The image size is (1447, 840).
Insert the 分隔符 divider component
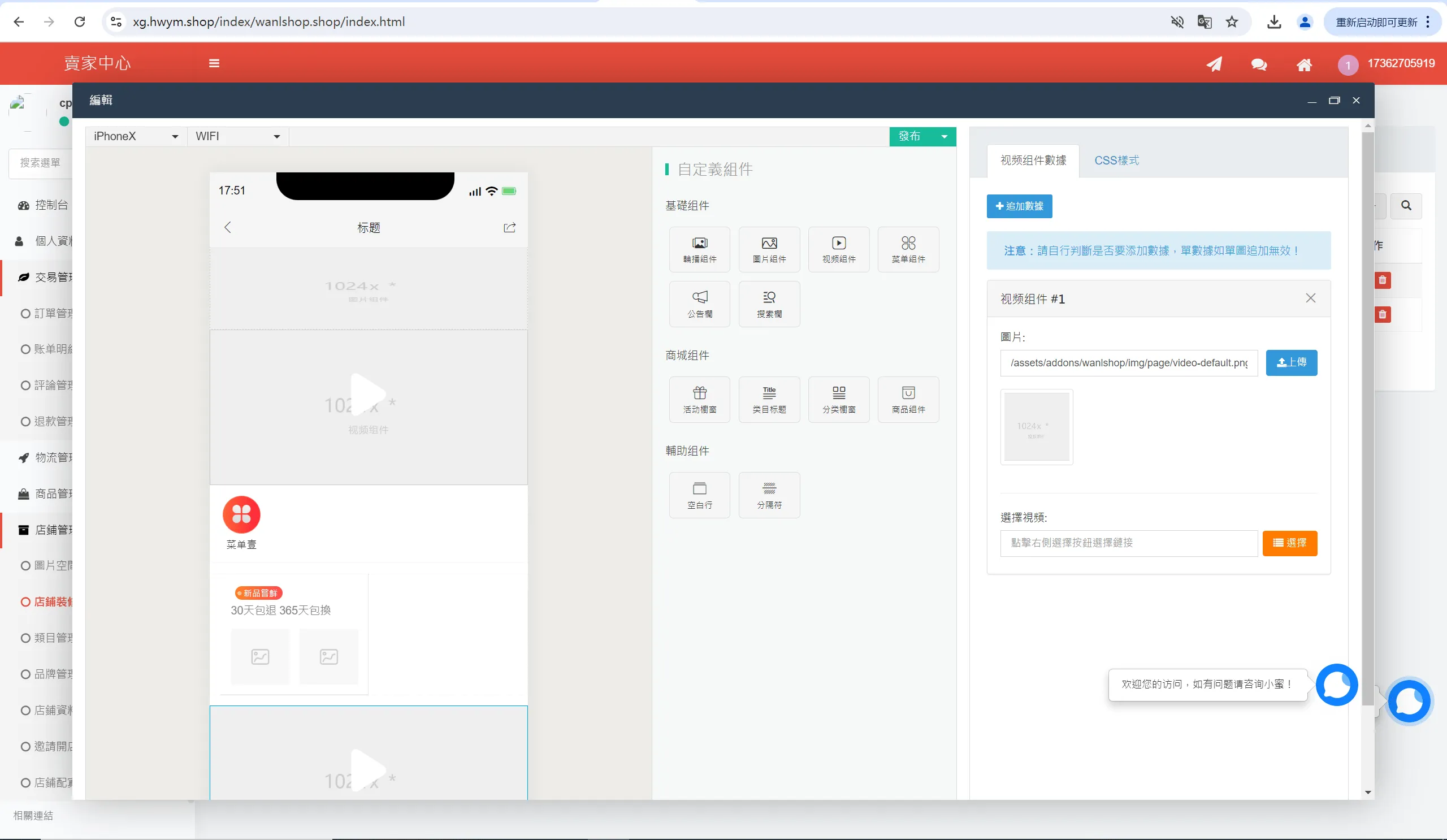[769, 495]
